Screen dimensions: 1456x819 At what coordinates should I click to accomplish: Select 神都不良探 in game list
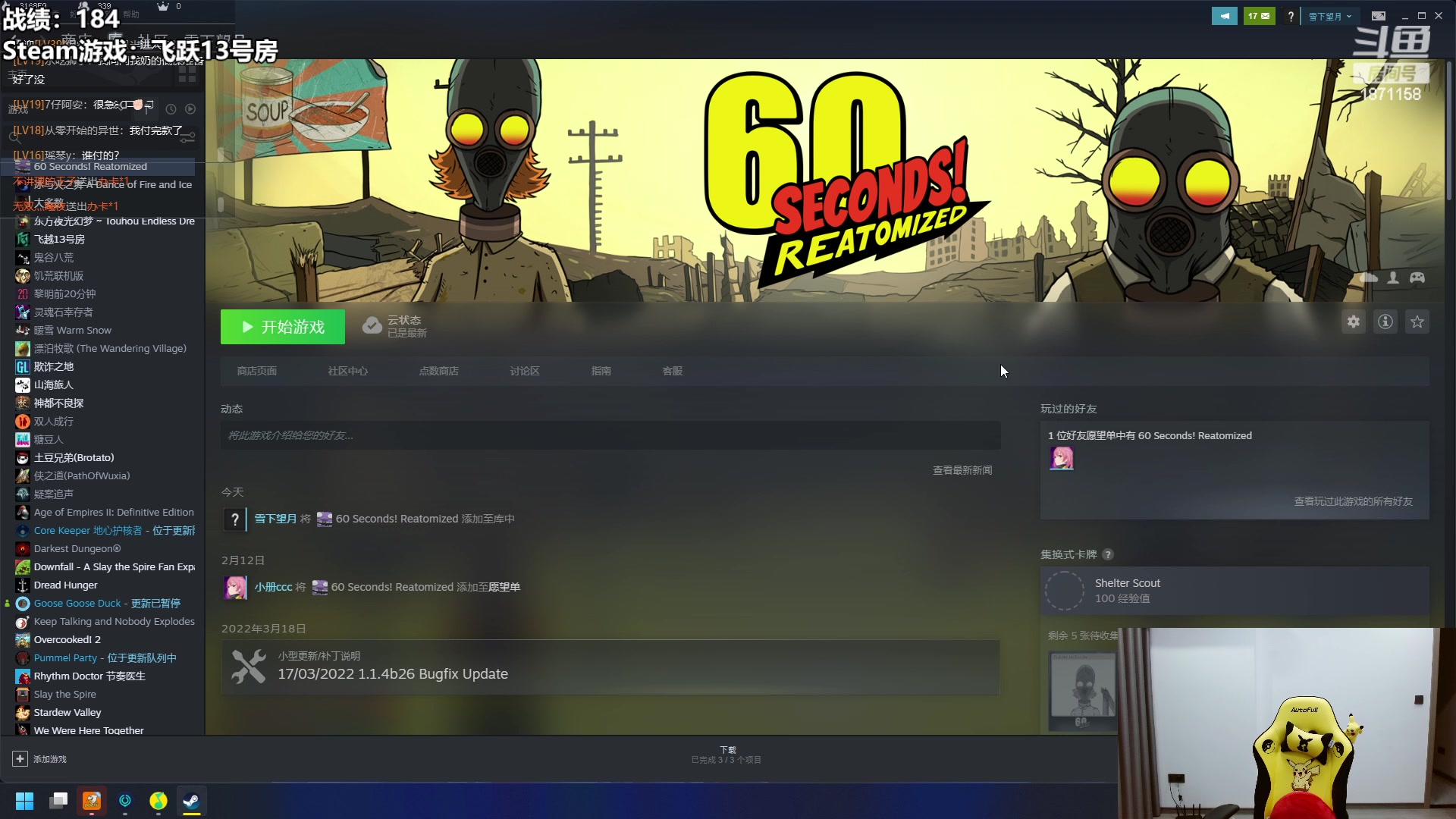click(58, 403)
